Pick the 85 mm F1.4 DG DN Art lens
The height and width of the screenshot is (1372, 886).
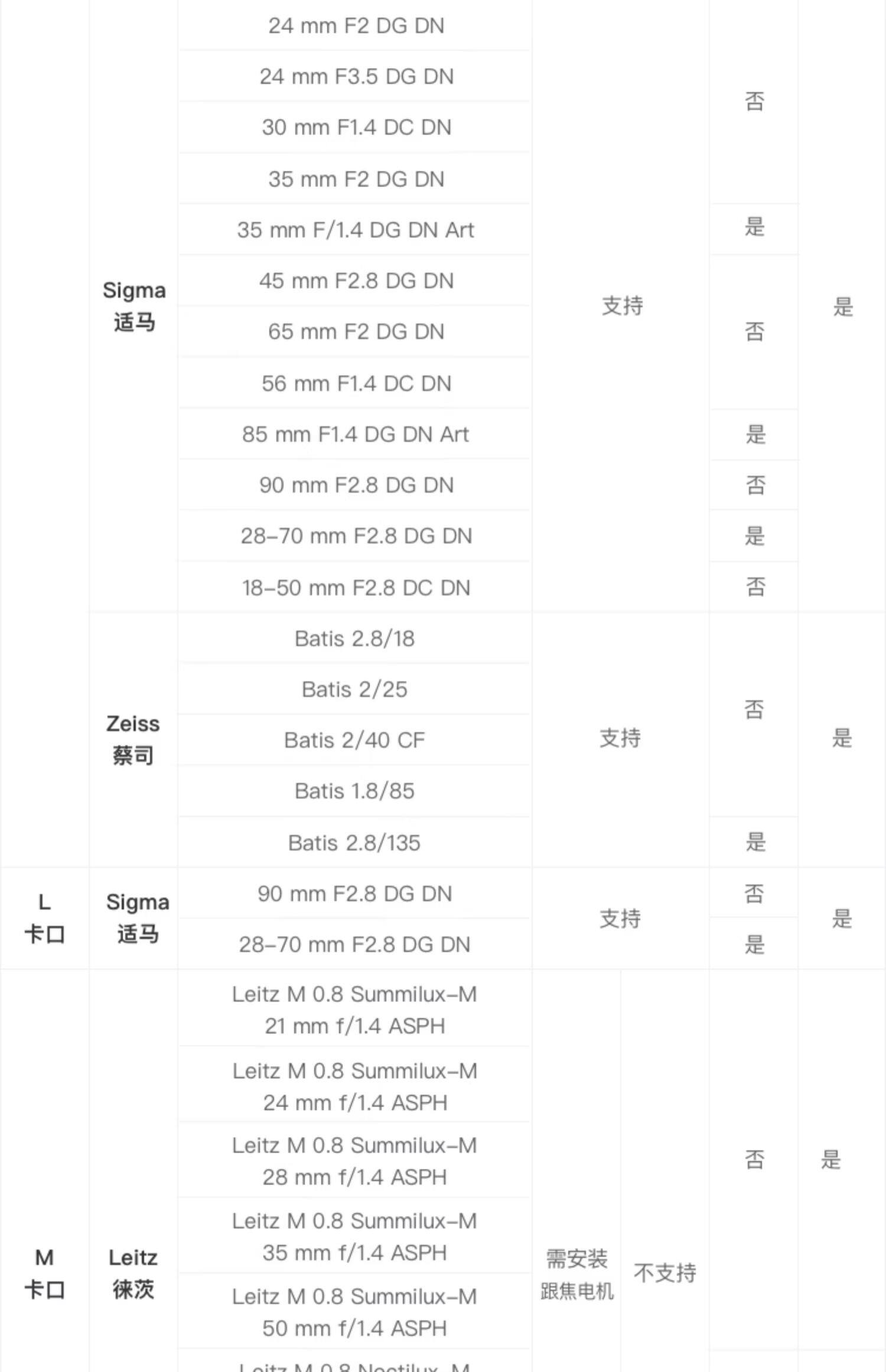[x=356, y=434]
